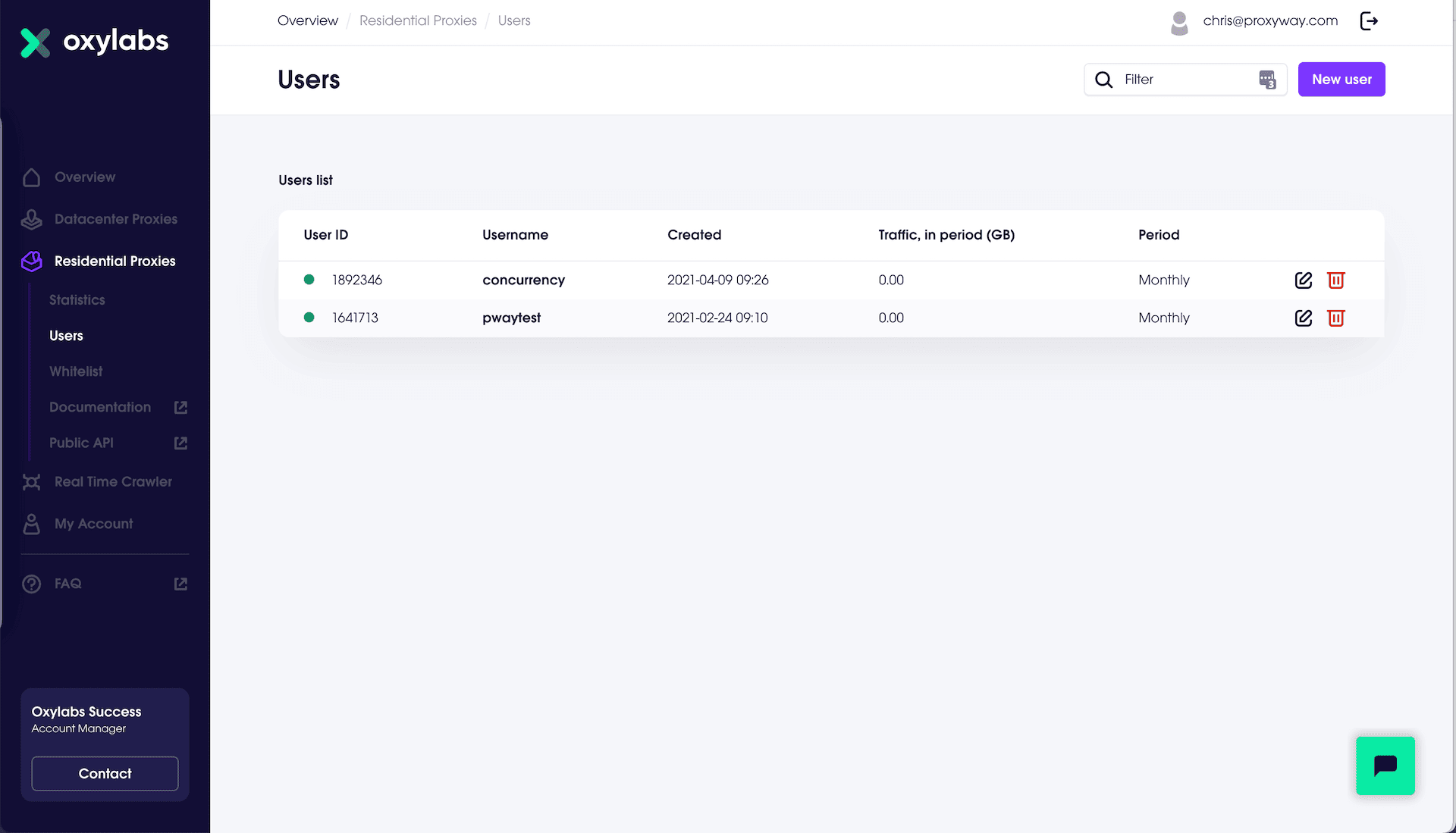
Task: Click the FAQ question mark icon
Action: tap(31, 584)
